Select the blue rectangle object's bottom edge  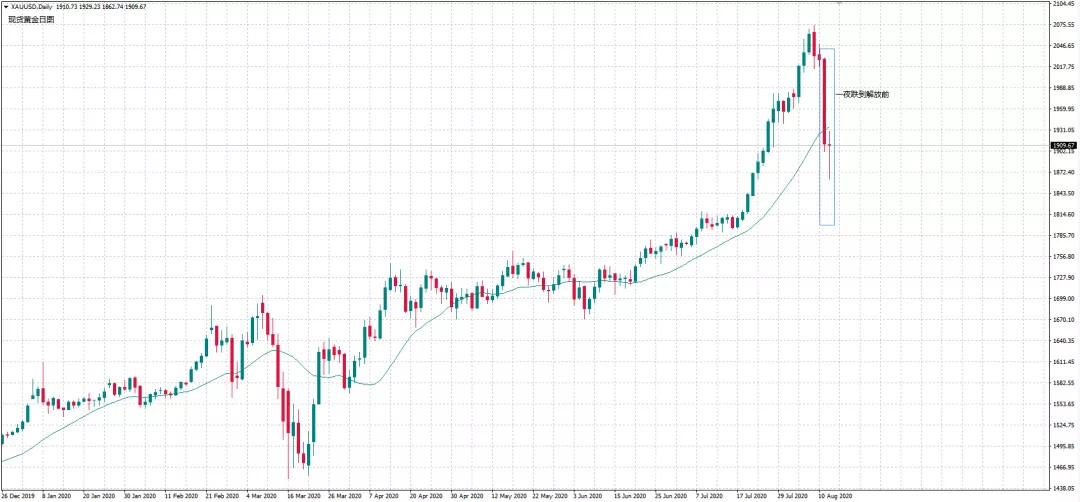point(827,224)
